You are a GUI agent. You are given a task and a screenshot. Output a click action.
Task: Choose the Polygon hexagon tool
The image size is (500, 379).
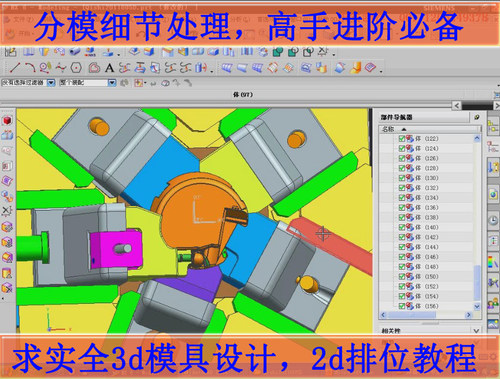76,68
